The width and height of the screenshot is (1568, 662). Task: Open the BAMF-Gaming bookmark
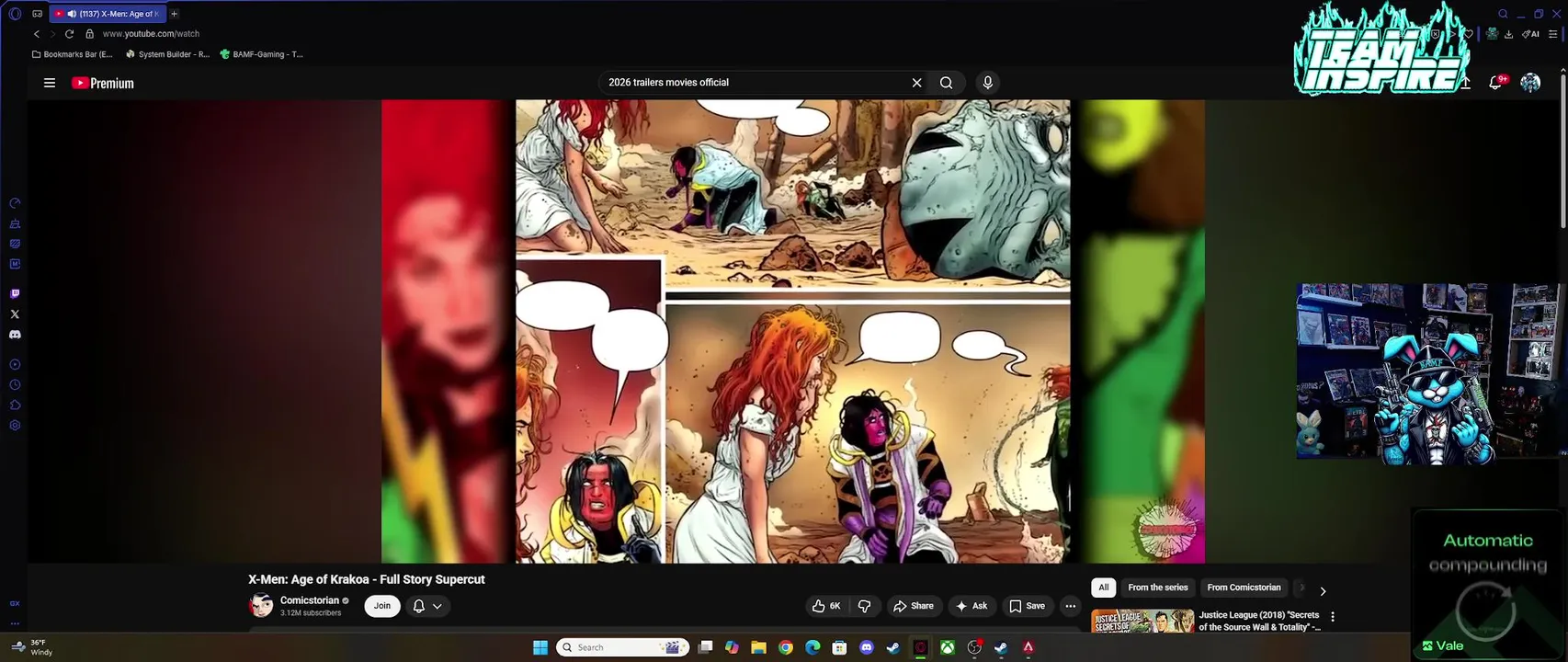pos(261,54)
